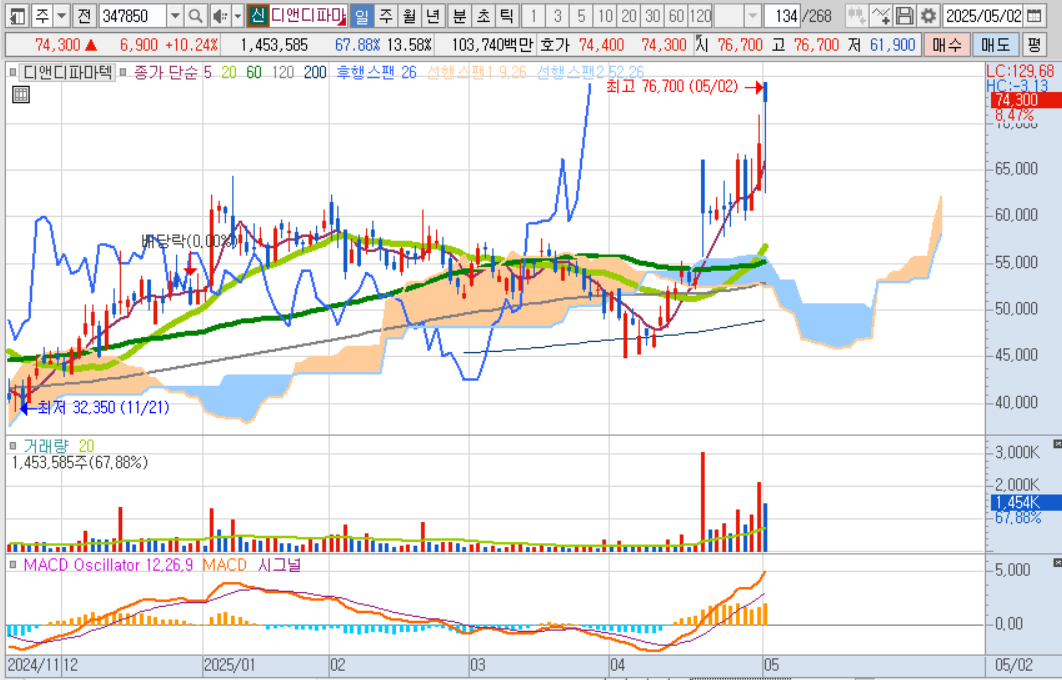Click the 선행스팬1 legend label

click(476, 72)
